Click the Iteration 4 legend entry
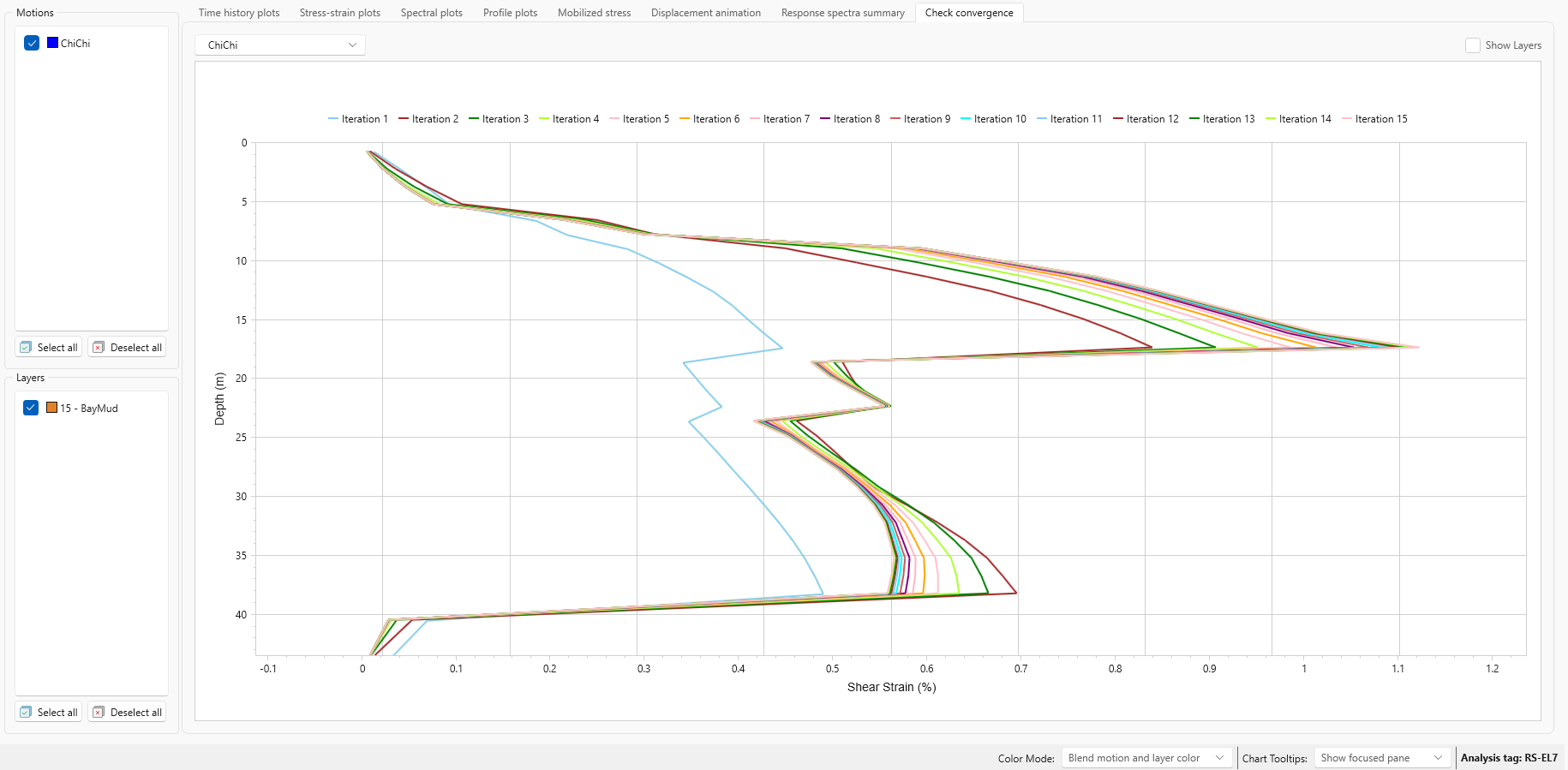This screenshot has height=770, width=1568. [569, 119]
